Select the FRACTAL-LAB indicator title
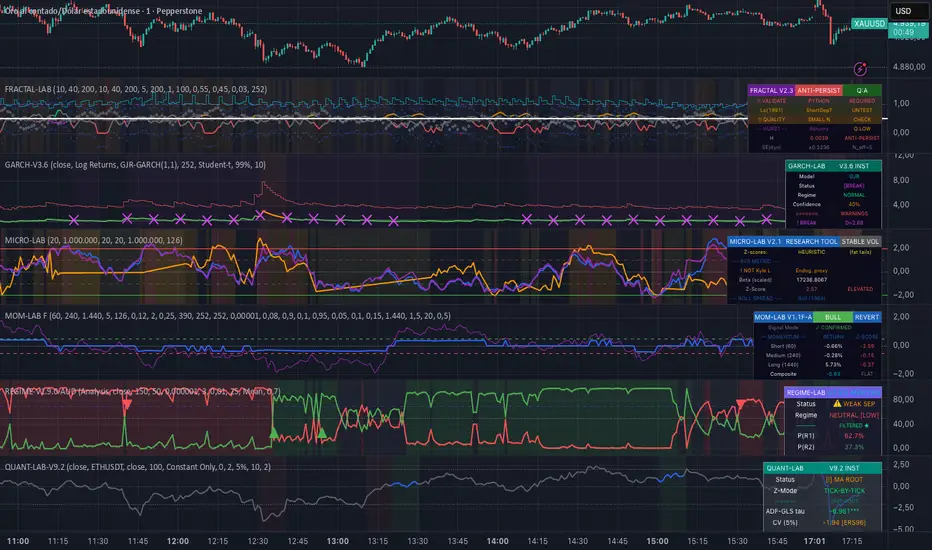 [136, 89]
